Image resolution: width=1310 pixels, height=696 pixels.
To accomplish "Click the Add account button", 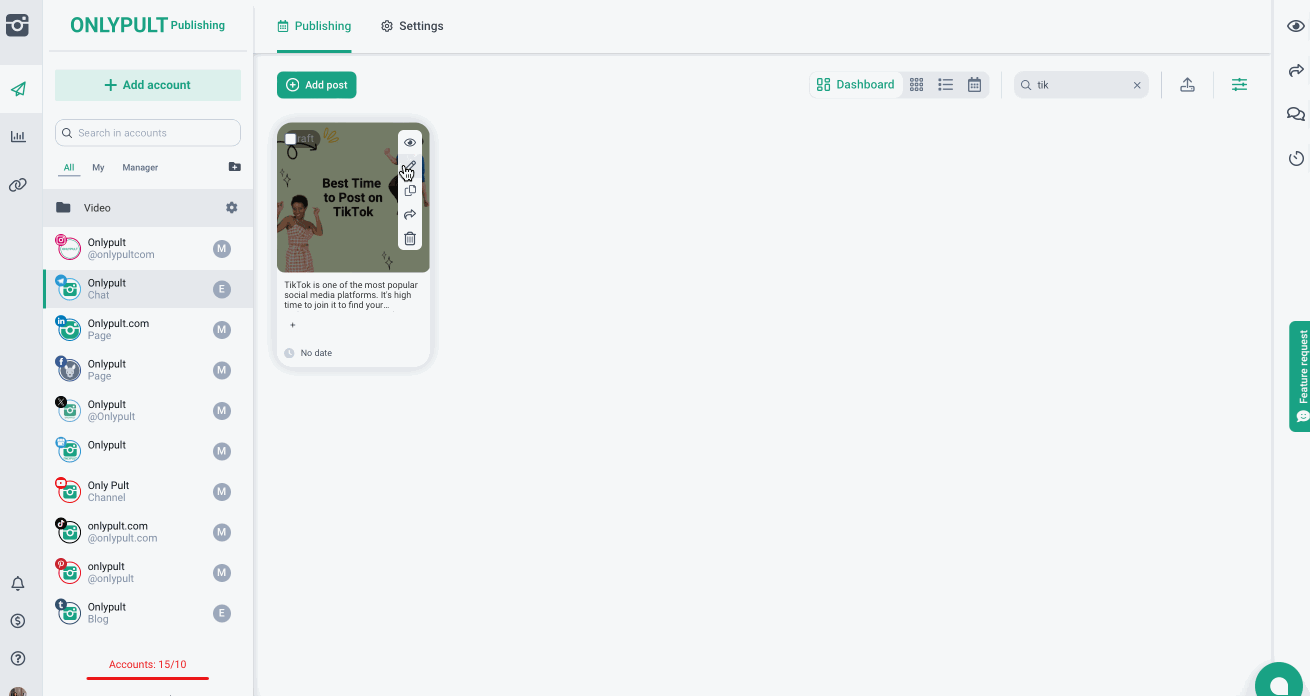I will pos(148,85).
